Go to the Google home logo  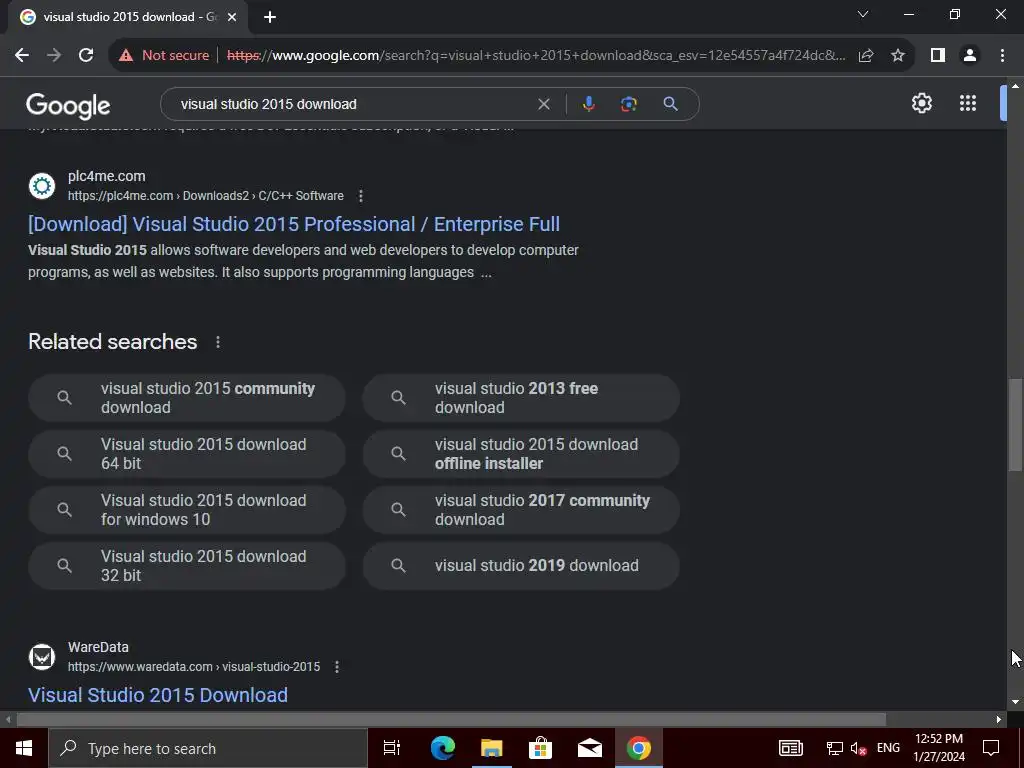click(x=68, y=105)
